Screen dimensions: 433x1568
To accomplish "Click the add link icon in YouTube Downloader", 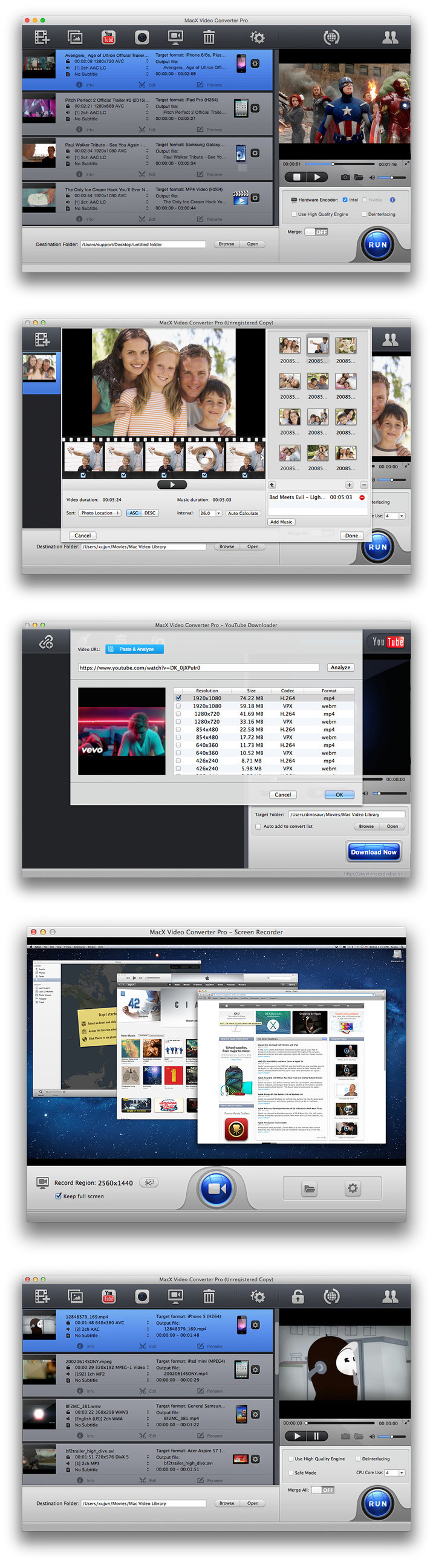I will coord(46,641).
